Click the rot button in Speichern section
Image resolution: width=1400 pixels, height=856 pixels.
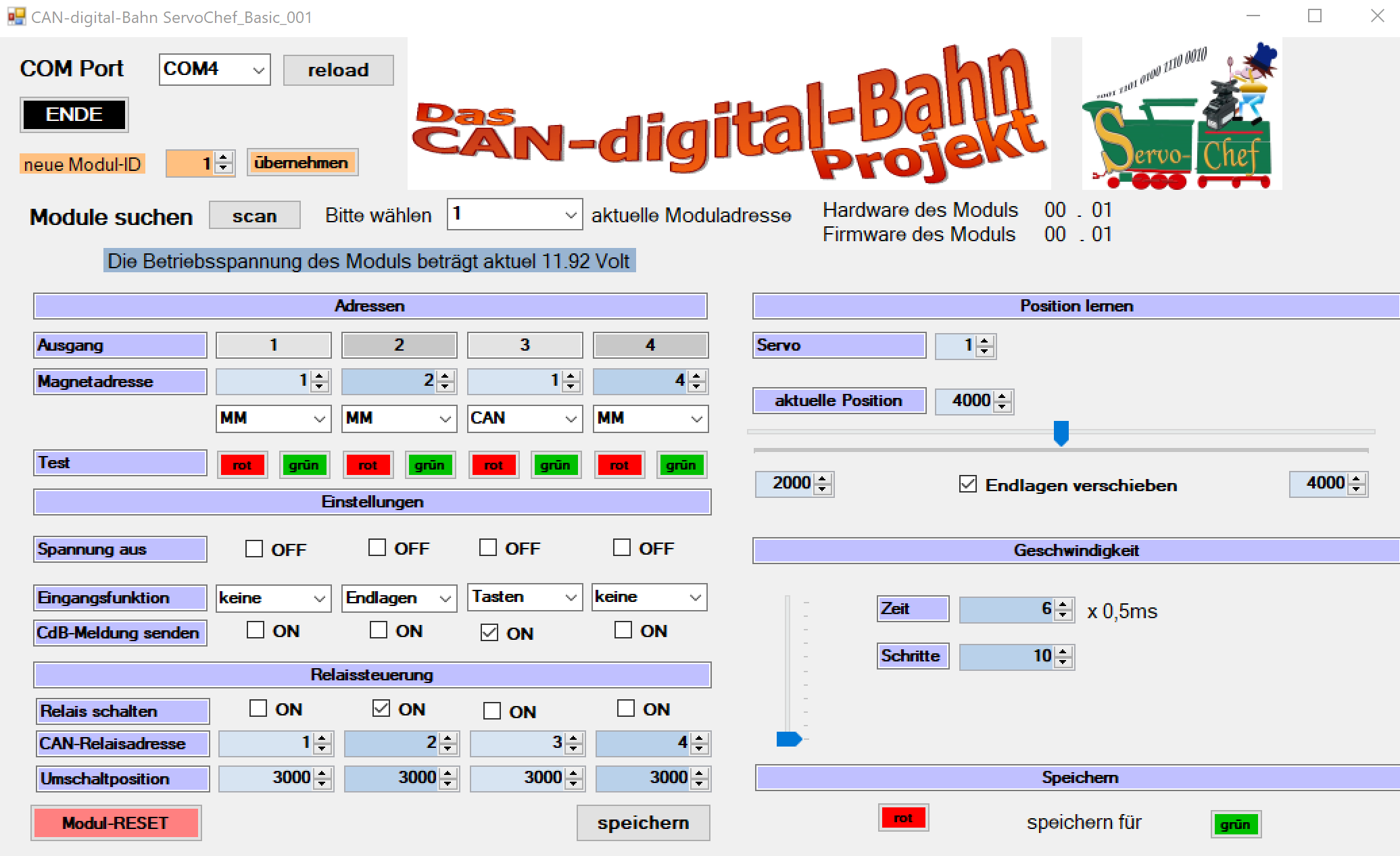coord(904,818)
